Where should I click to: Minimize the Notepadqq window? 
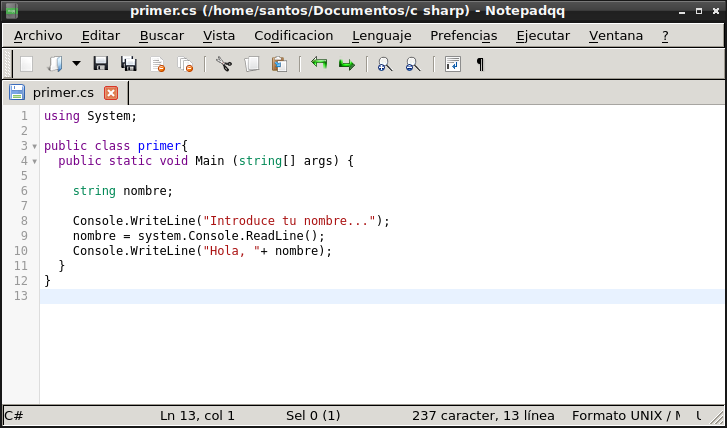[683, 11]
